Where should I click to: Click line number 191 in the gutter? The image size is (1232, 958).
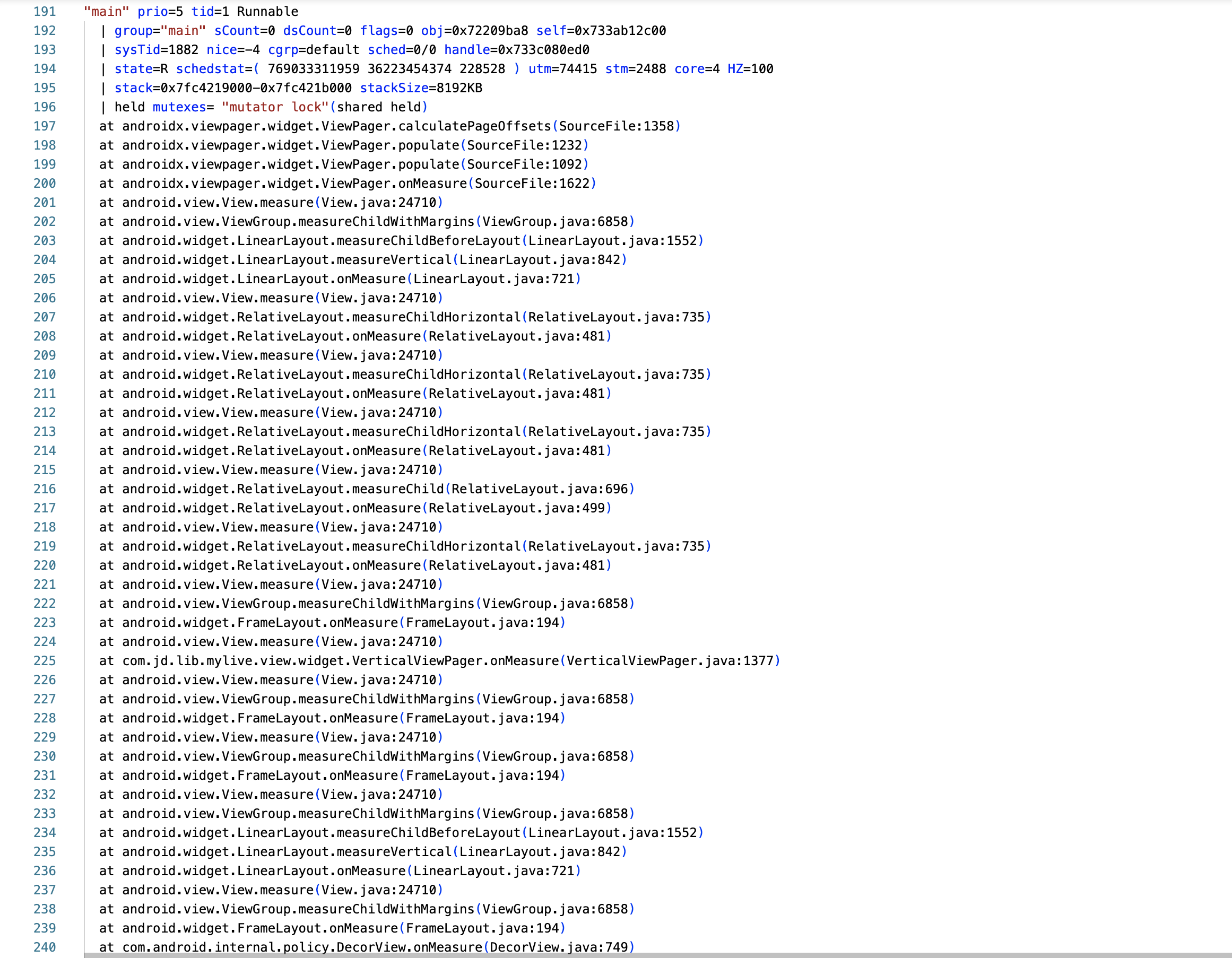(x=45, y=11)
